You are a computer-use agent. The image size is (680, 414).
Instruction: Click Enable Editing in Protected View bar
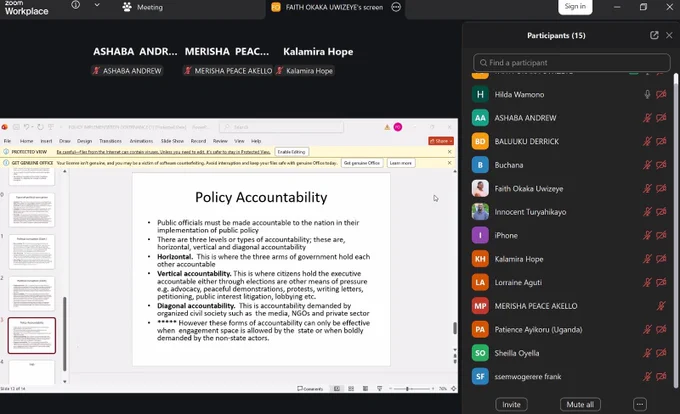(291, 152)
